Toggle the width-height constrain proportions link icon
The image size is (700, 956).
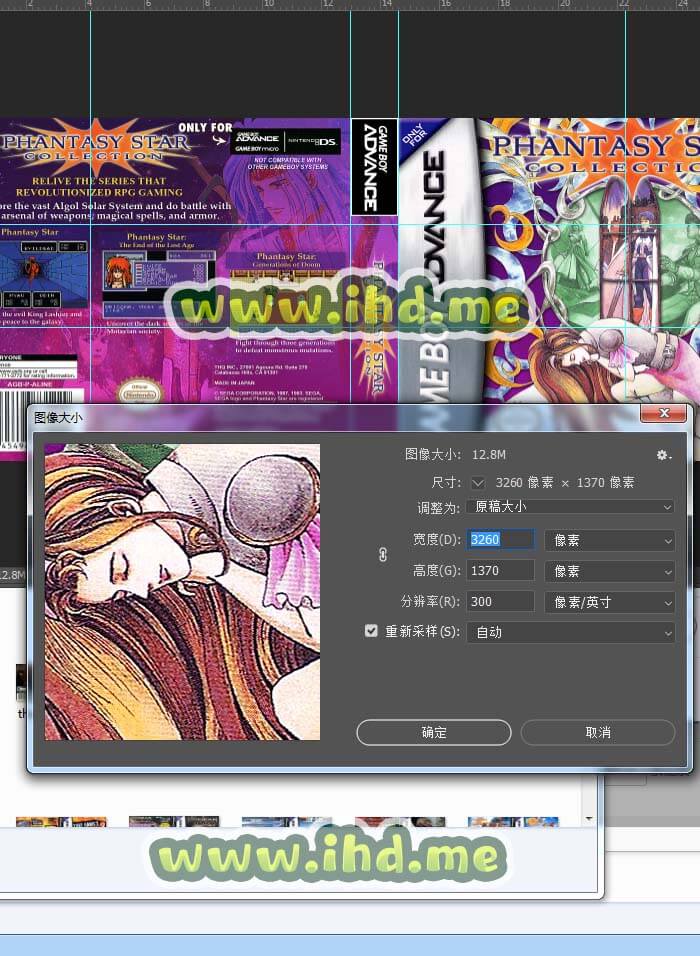click(383, 555)
